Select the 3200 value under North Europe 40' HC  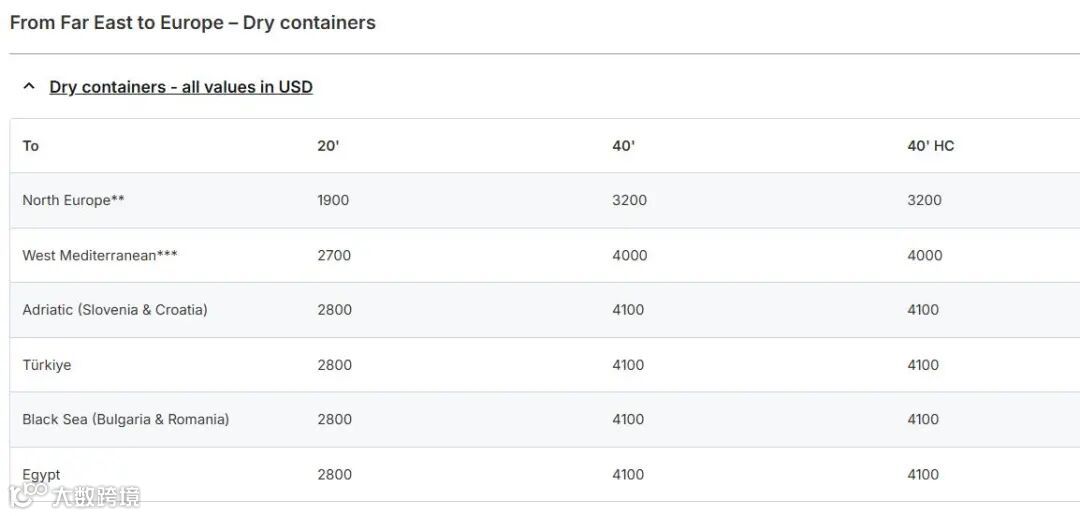coord(924,200)
